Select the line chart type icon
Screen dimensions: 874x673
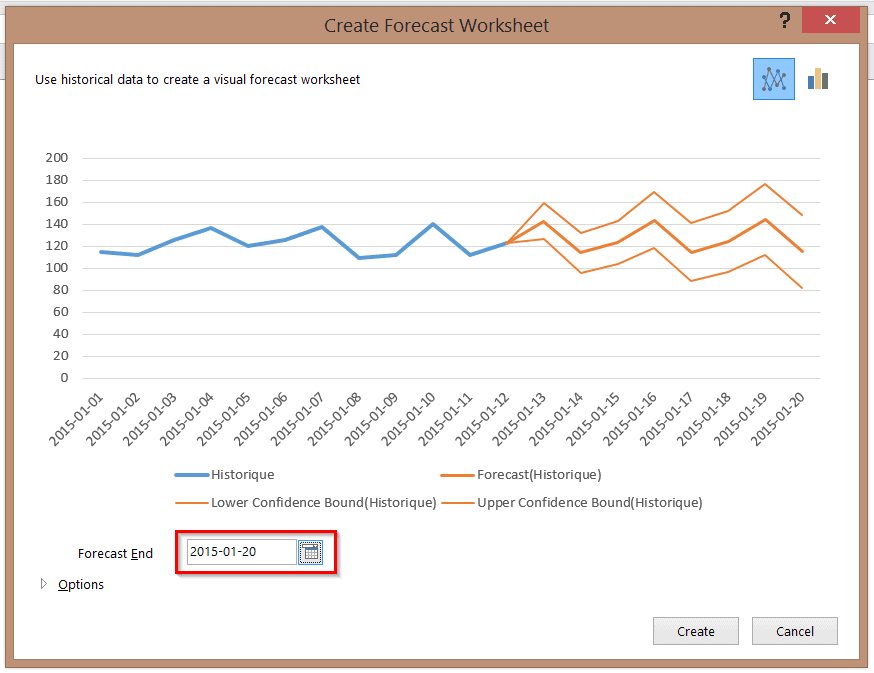(x=773, y=79)
